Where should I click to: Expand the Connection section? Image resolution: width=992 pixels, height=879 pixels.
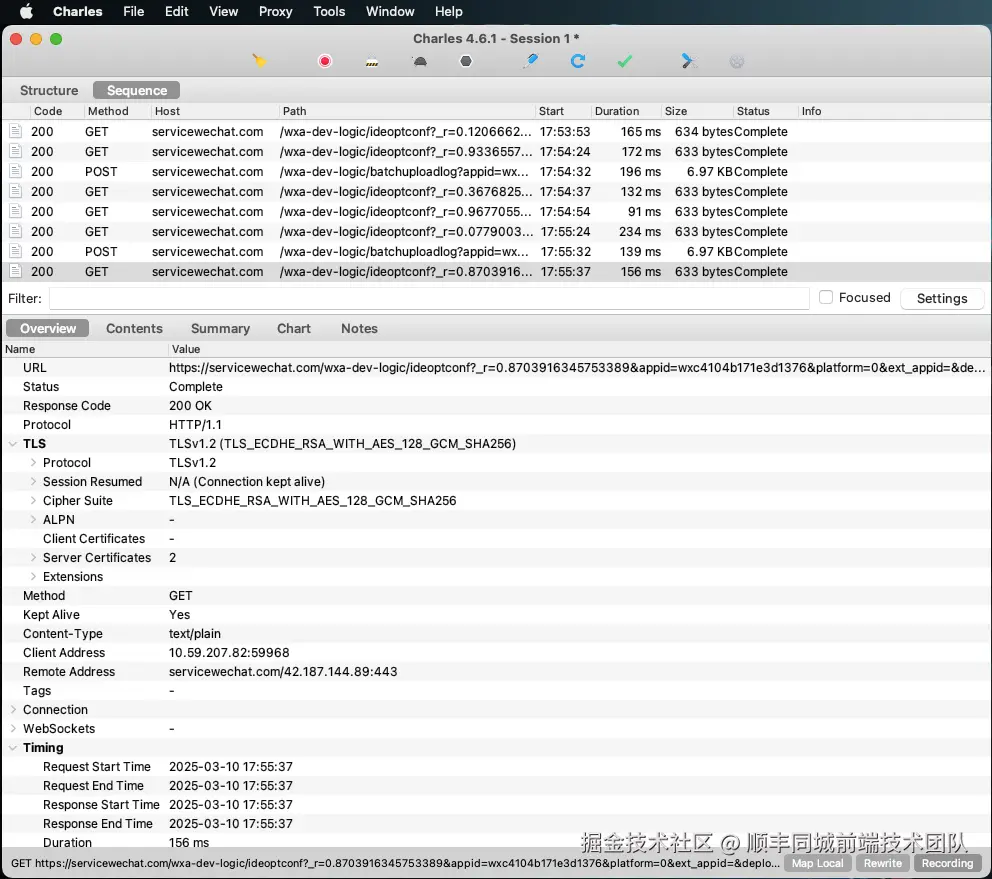click(13, 709)
